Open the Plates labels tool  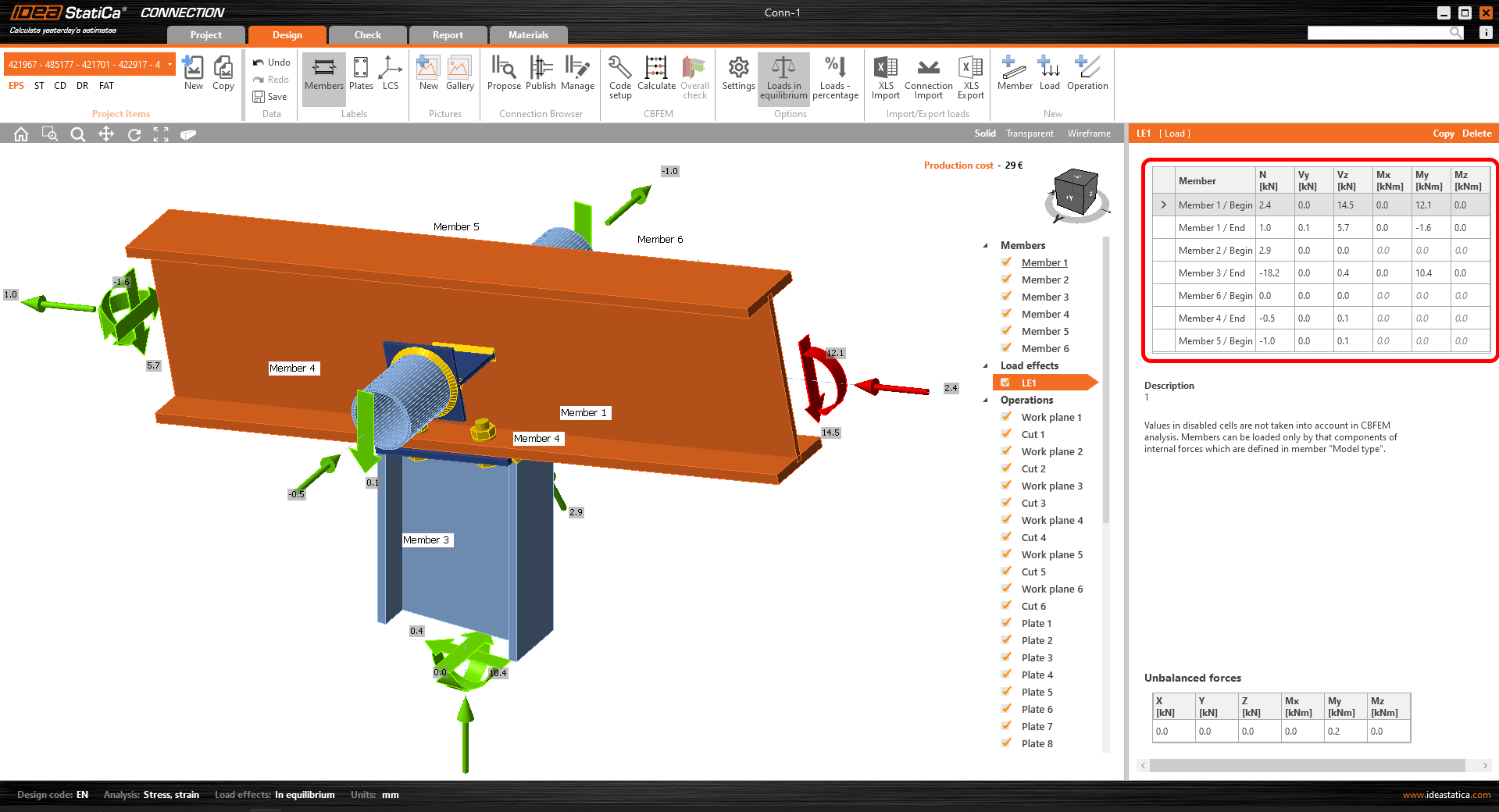pos(360,77)
